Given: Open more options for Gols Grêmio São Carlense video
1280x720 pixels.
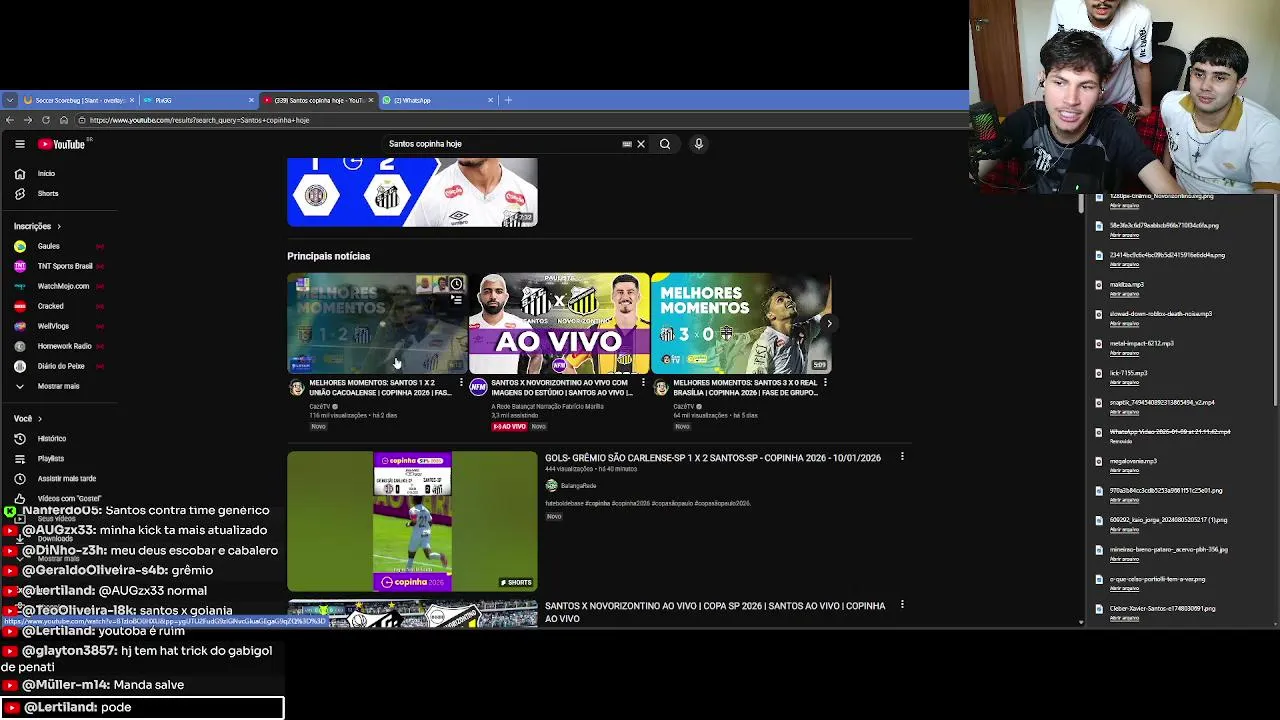Looking at the screenshot, I should tap(902, 457).
